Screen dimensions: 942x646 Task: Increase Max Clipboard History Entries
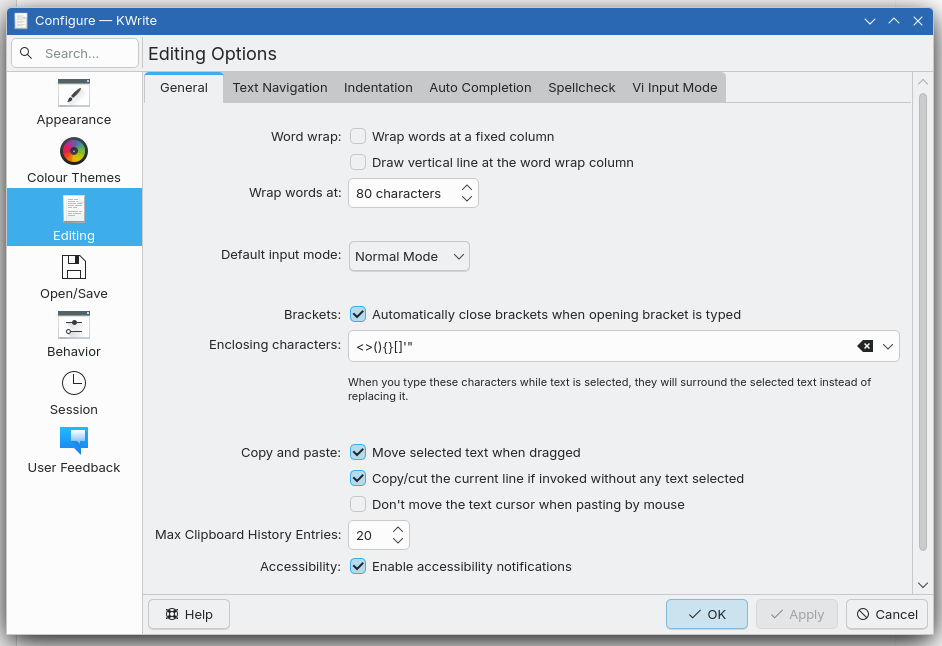click(398, 529)
